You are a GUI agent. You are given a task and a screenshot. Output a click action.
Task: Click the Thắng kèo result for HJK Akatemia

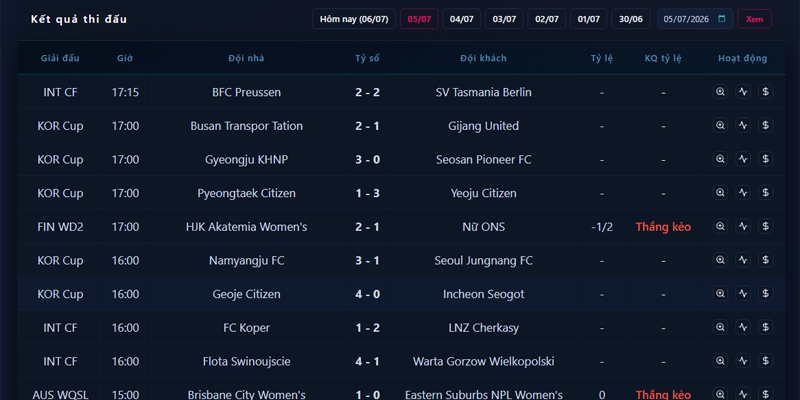coord(663,227)
